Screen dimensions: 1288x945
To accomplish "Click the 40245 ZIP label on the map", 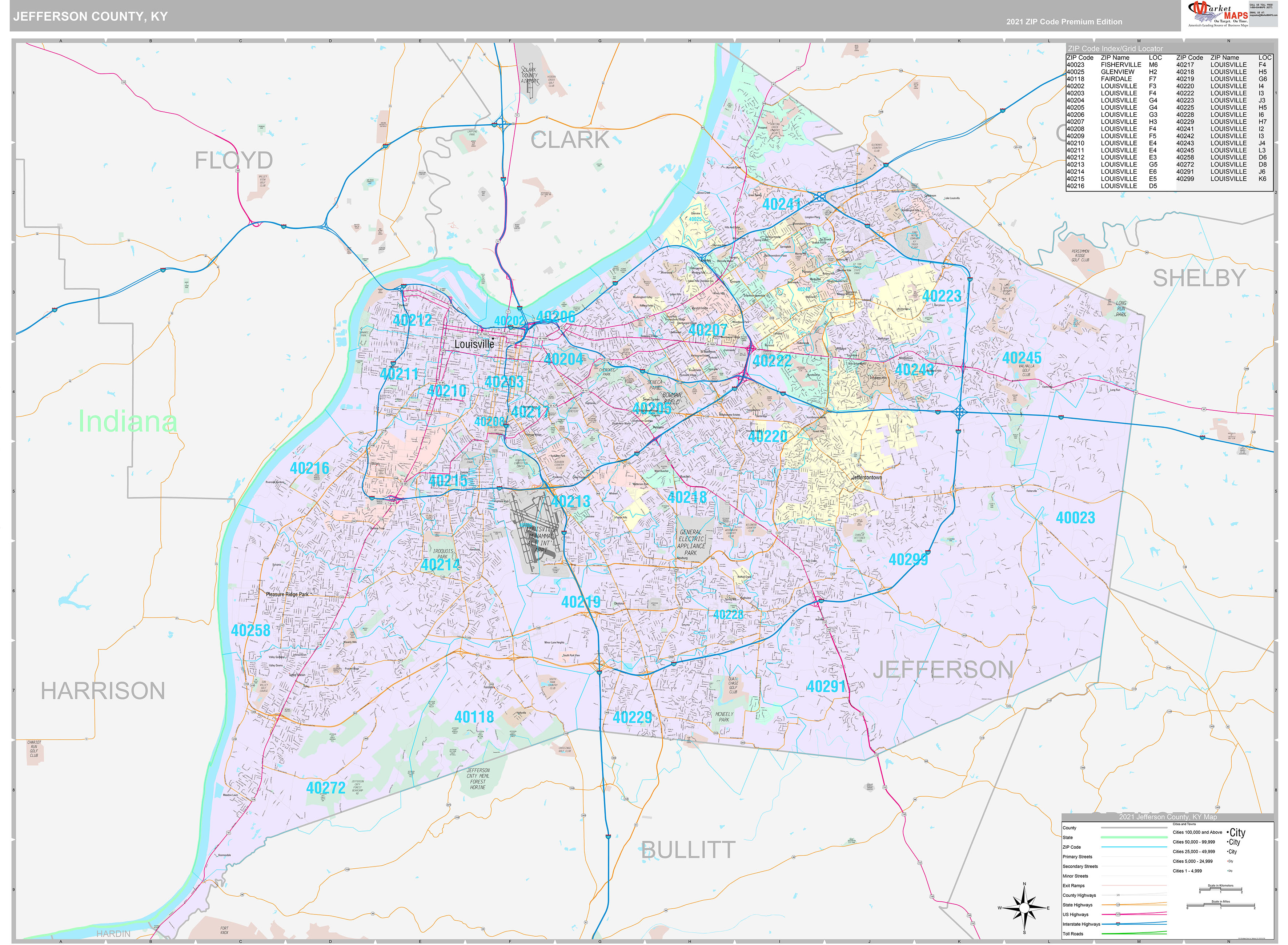I will pos(1022,358).
